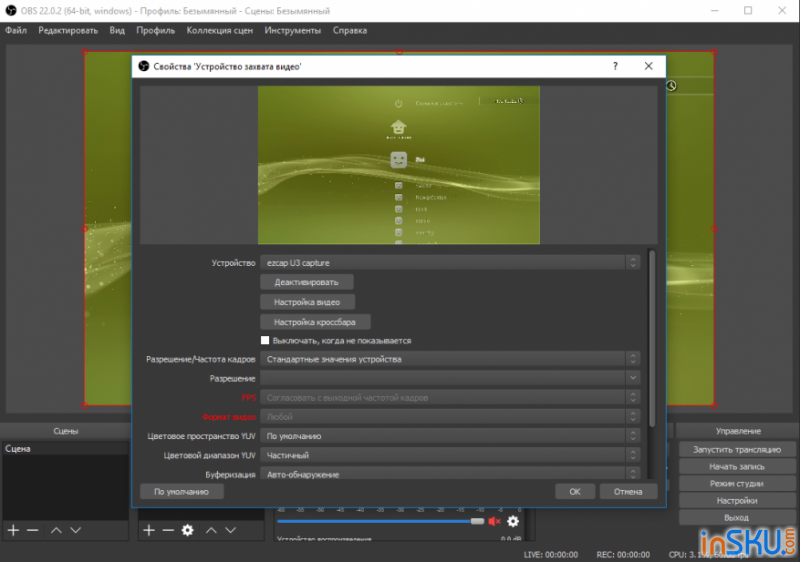Viewport: 800px width, 562px height.
Task: Move source up with the arrow icon
Action: 211,530
